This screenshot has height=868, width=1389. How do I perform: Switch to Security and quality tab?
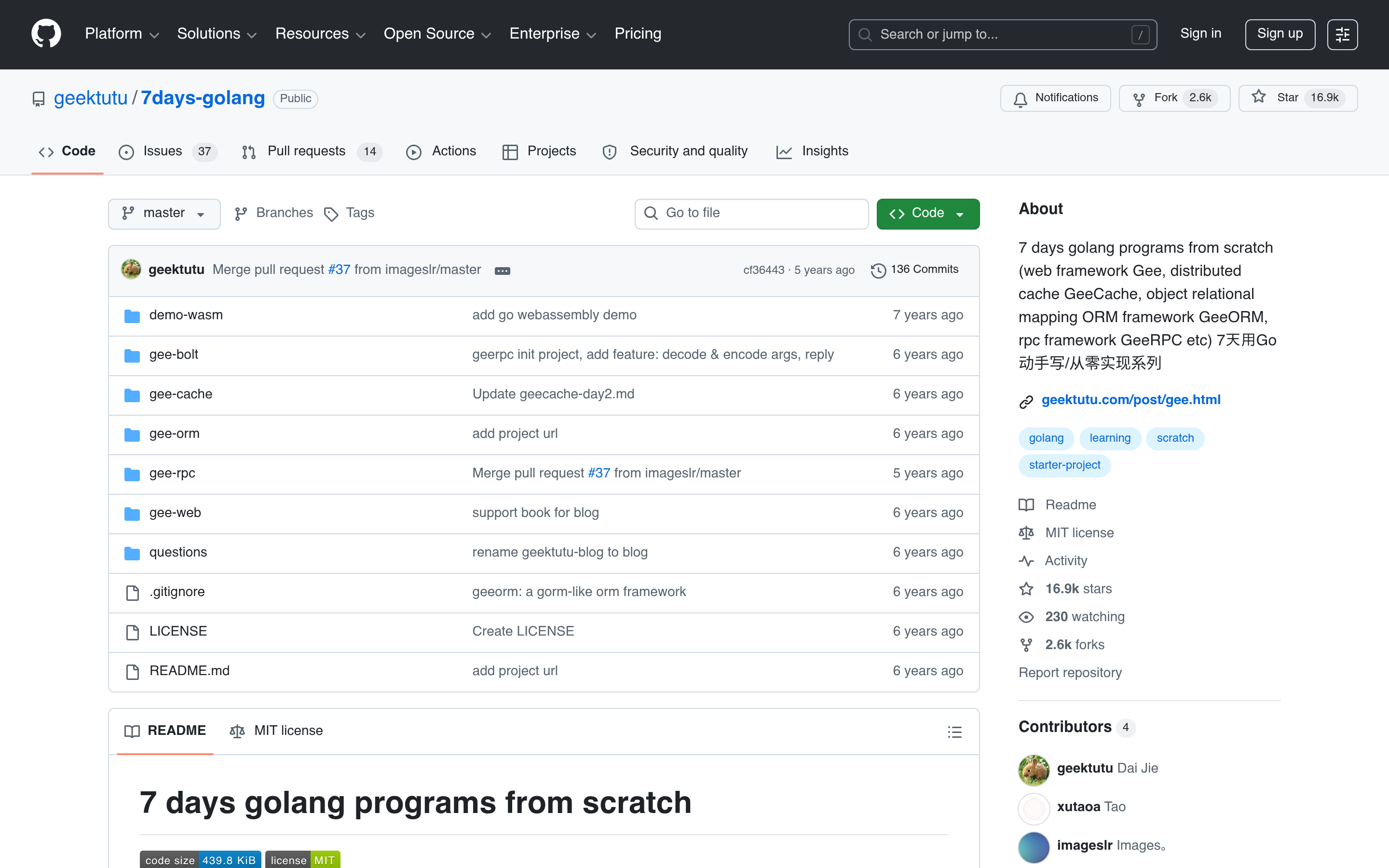675,151
